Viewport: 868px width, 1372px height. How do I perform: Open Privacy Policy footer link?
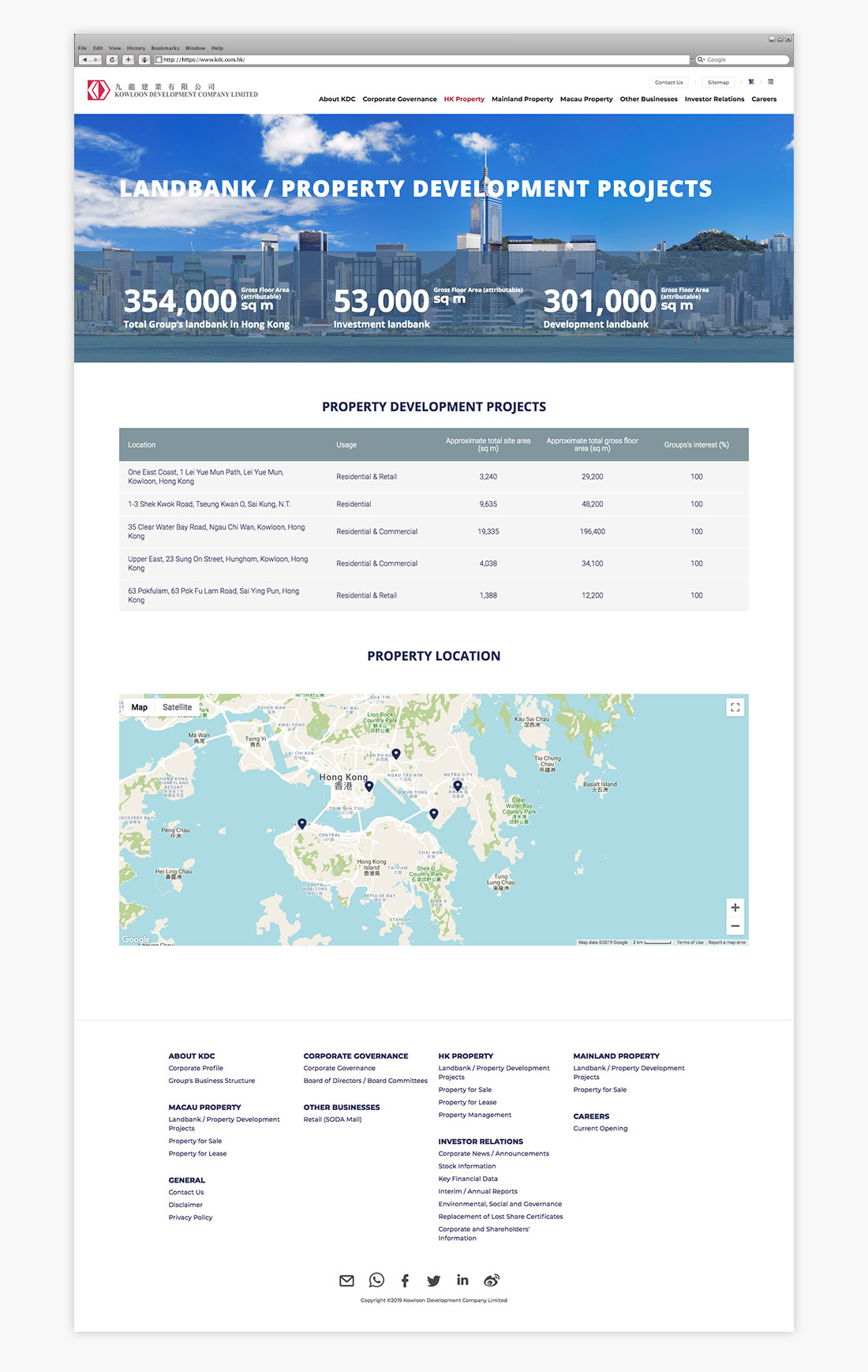(190, 1217)
